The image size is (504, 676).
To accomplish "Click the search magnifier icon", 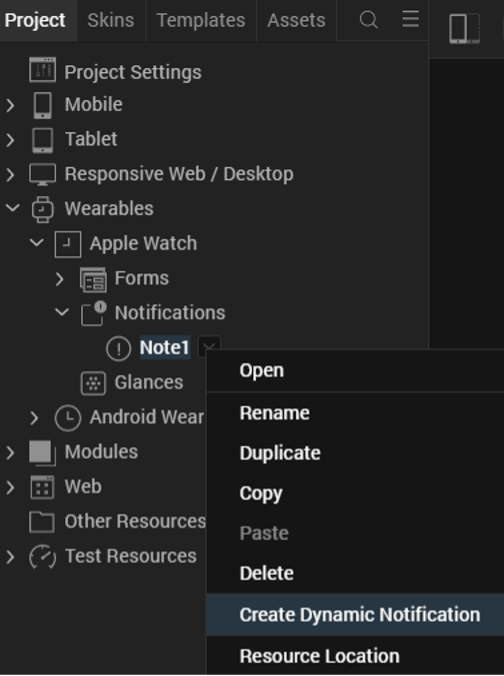I will point(369,19).
